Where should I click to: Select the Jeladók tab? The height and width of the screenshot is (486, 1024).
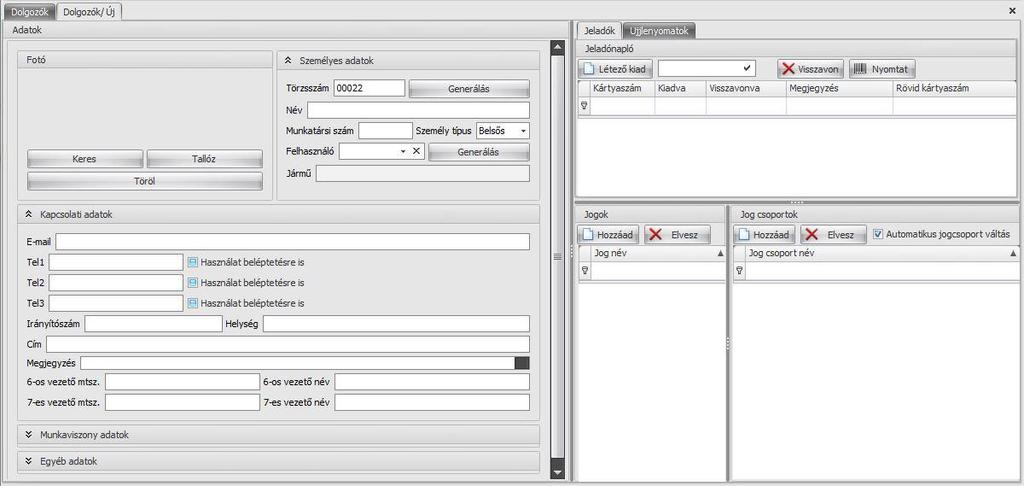click(x=599, y=31)
